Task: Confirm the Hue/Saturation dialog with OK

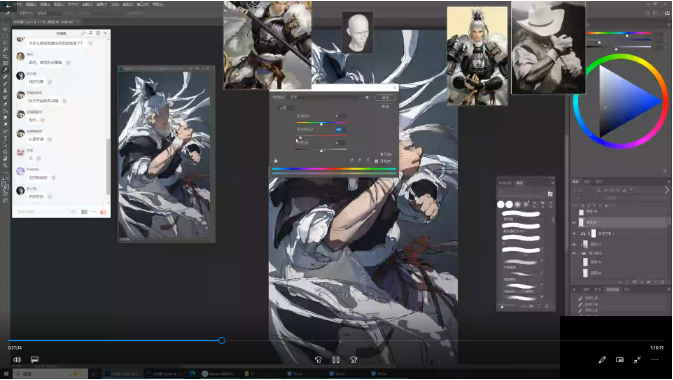Action: (x=385, y=97)
